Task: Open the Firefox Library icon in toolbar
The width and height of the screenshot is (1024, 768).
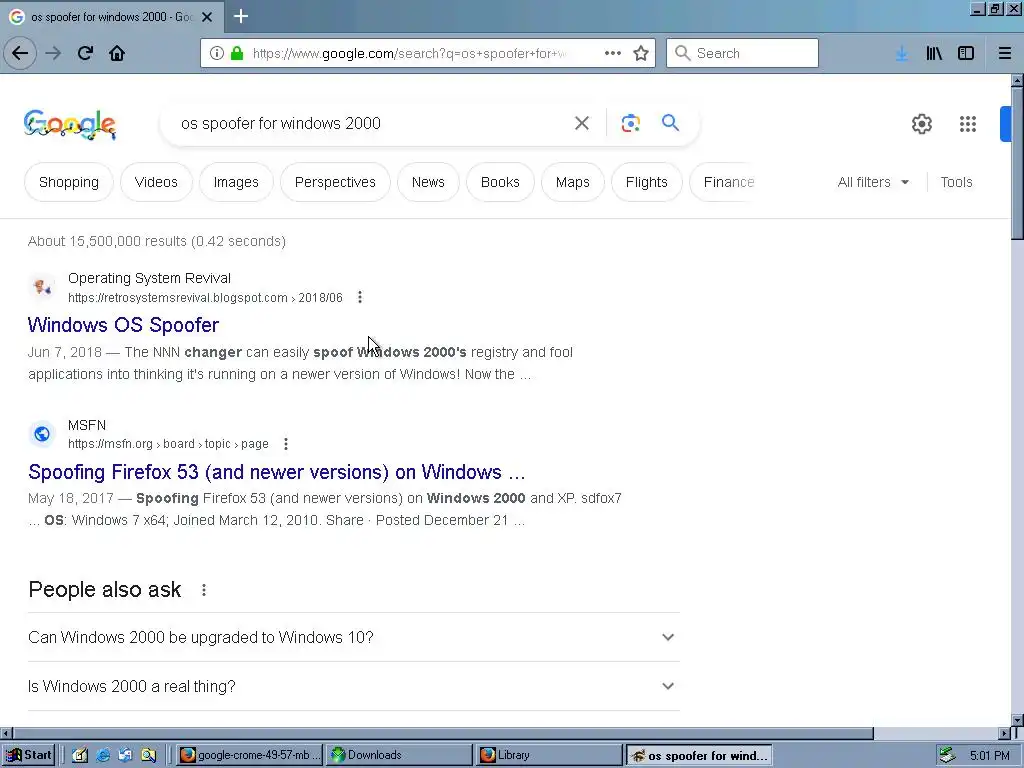Action: tap(934, 54)
